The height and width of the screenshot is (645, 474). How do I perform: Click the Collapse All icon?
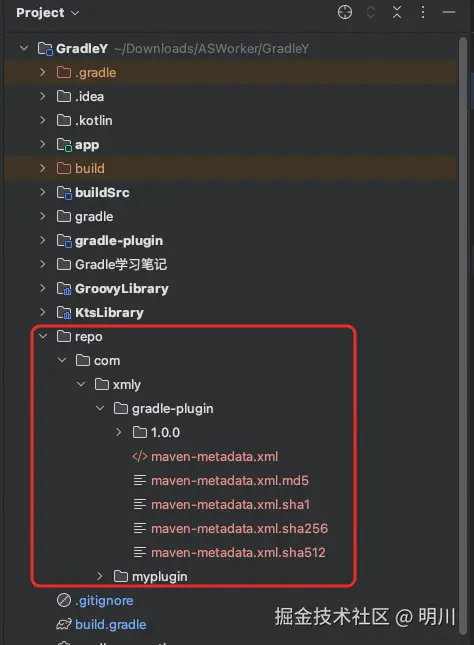coord(397,12)
